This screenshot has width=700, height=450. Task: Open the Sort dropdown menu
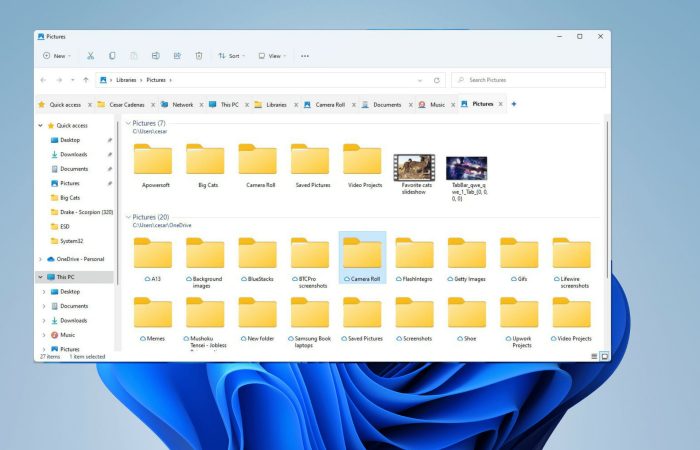click(232, 56)
